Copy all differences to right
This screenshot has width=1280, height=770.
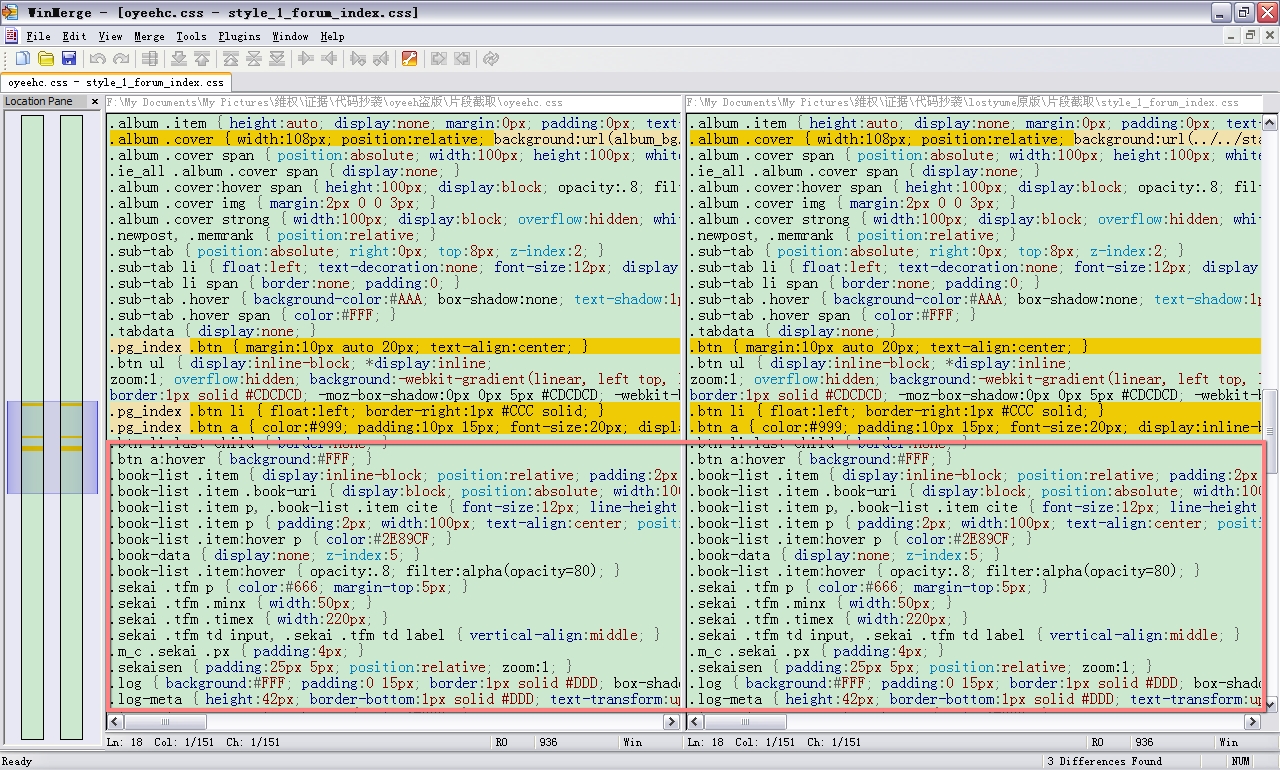pyautogui.click(x=438, y=59)
